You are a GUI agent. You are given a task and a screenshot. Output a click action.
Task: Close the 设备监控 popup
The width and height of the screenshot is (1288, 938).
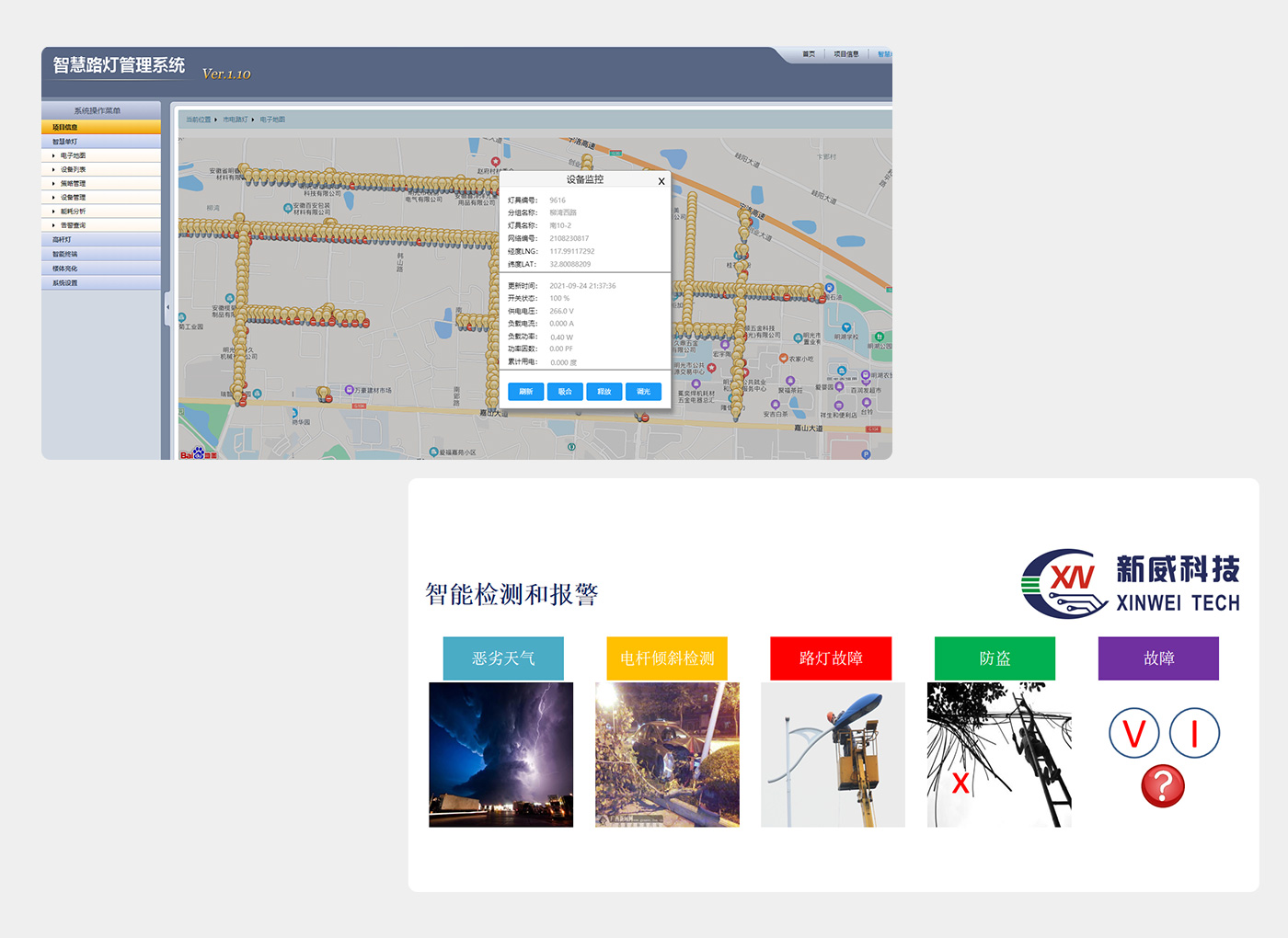coord(661,181)
